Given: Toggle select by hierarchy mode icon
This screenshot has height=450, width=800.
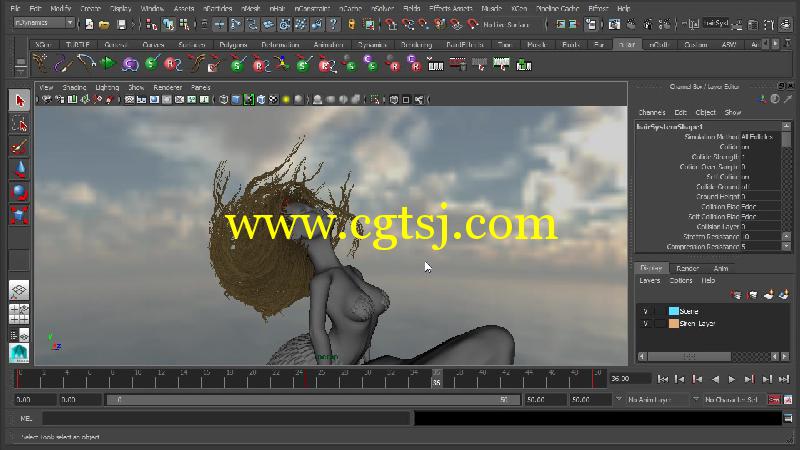Looking at the screenshot, I should point(152,24).
